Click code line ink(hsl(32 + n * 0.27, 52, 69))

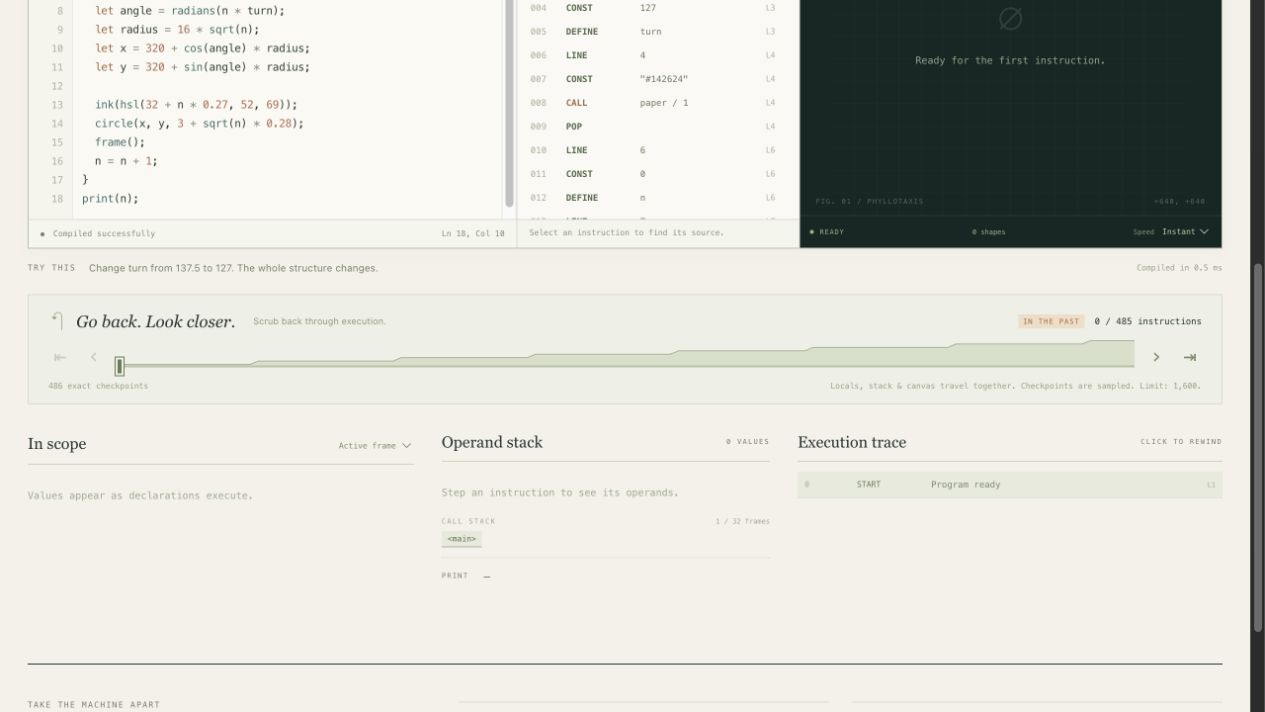(196, 104)
